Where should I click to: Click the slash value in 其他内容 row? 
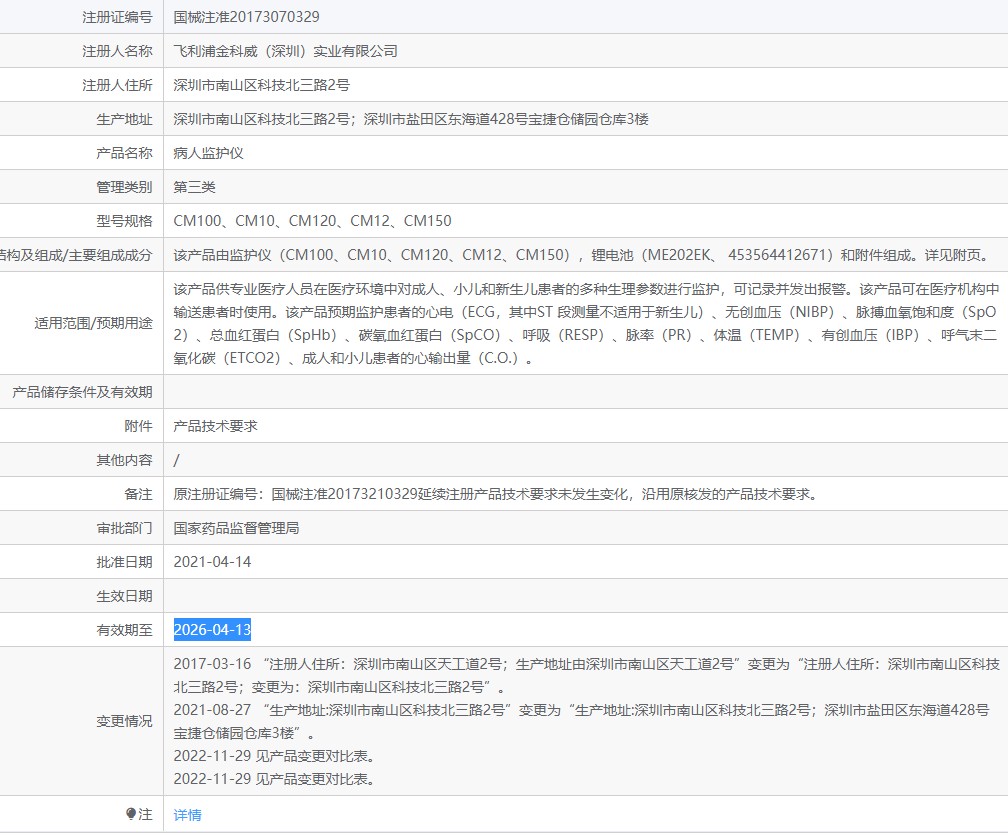pyautogui.click(x=177, y=460)
